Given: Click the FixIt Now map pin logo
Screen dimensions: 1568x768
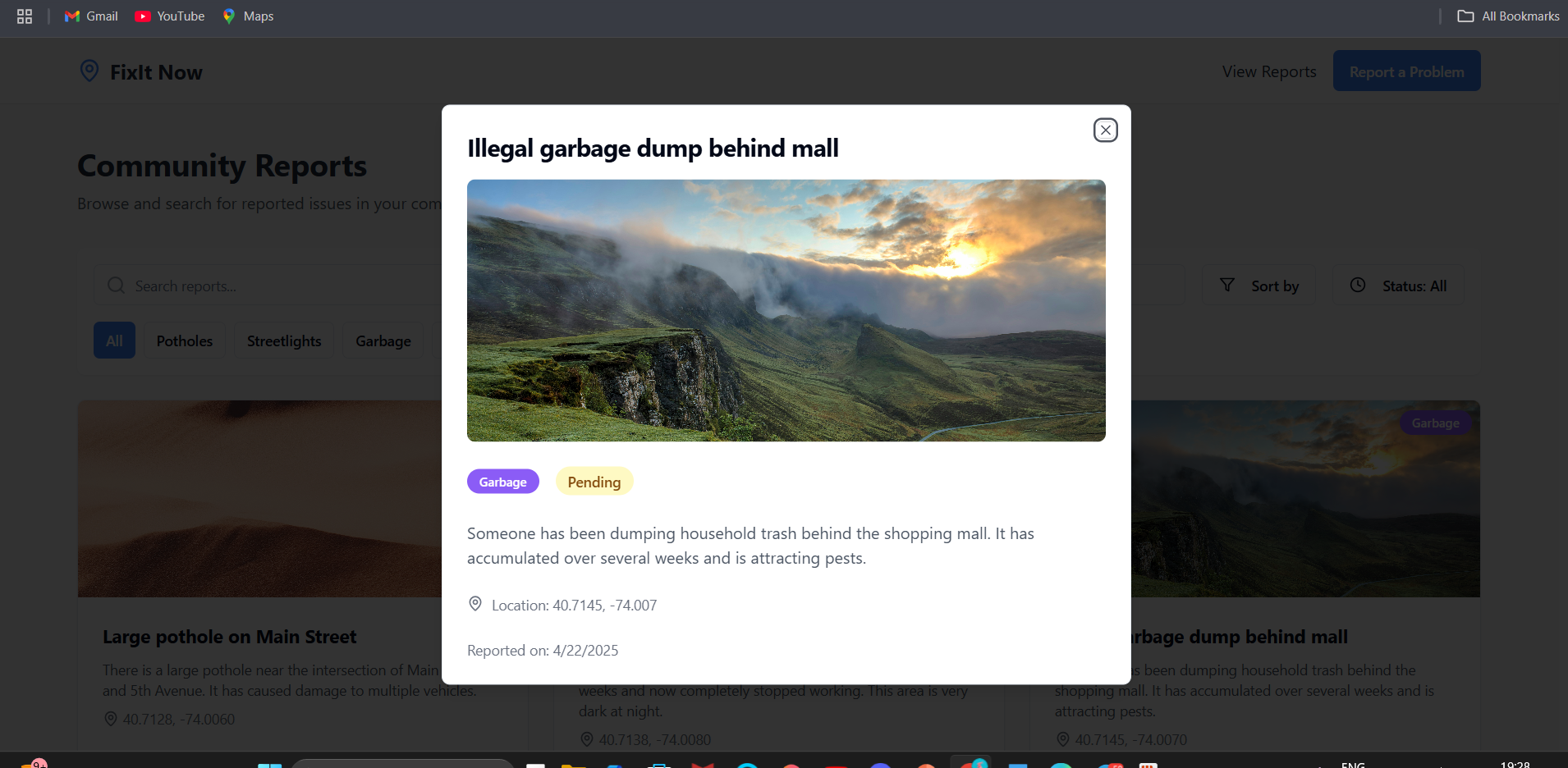Looking at the screenshot, I should [89, 71].
